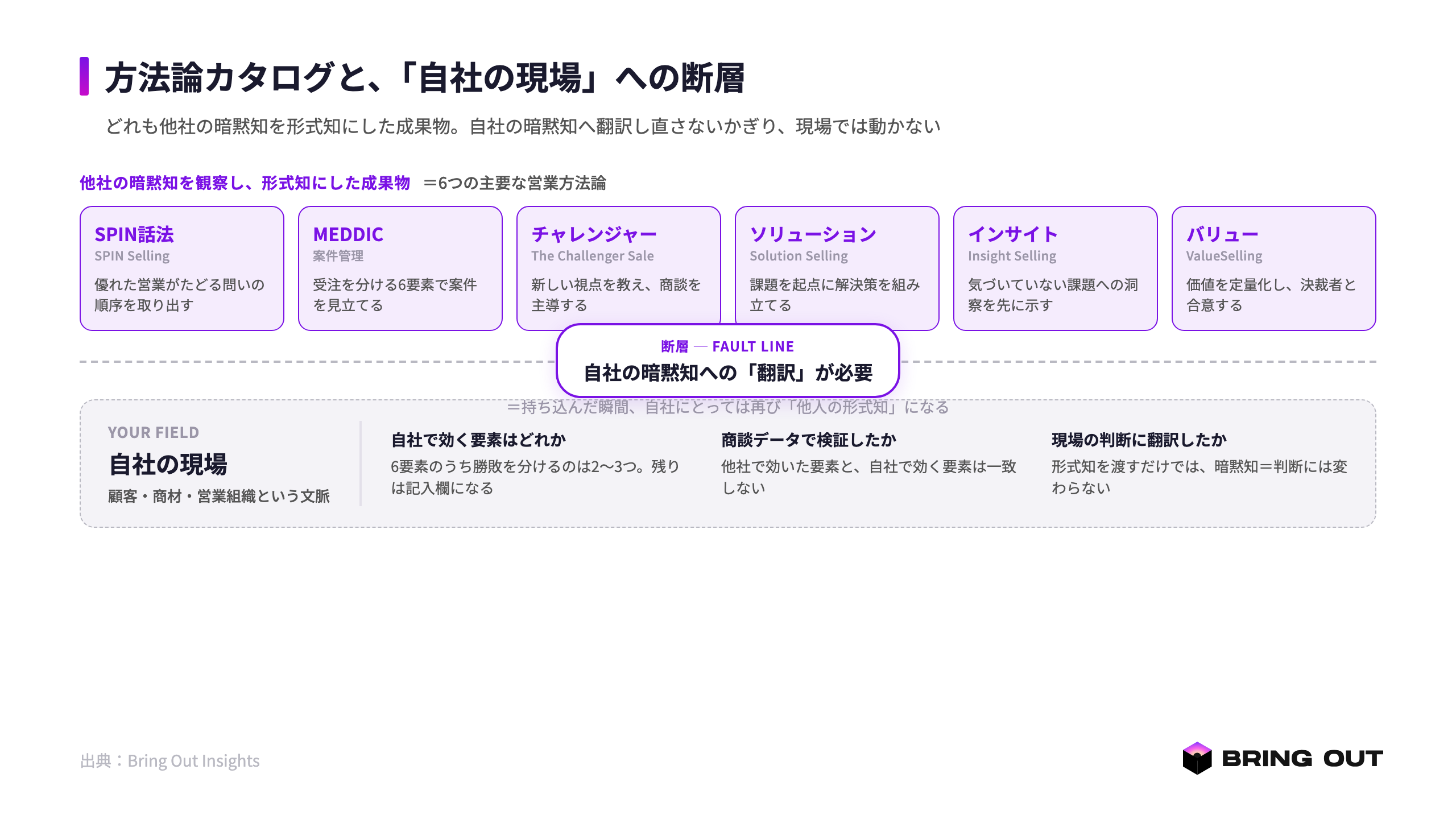Click the slide title 方法論カタログと
Image resolution: width=1456 pixels, height=819 pixels.
pos(424,77)
